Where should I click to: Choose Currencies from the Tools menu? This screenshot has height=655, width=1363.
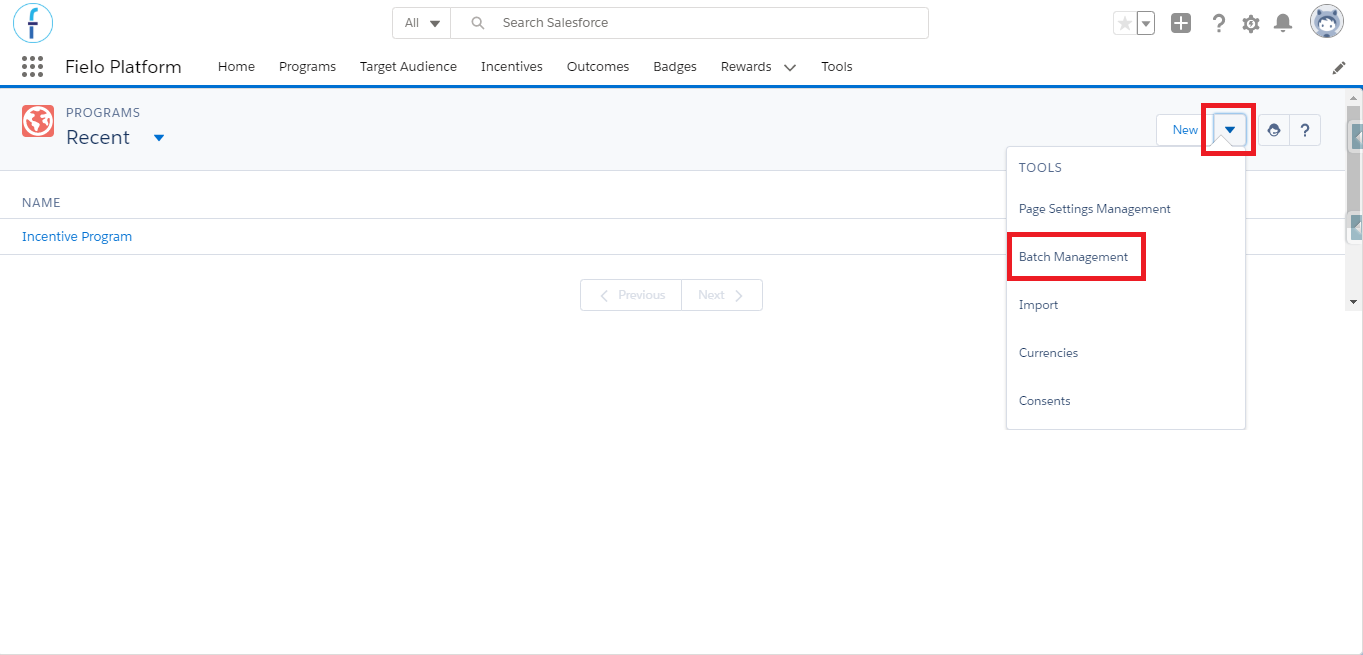click(1048, 353)
